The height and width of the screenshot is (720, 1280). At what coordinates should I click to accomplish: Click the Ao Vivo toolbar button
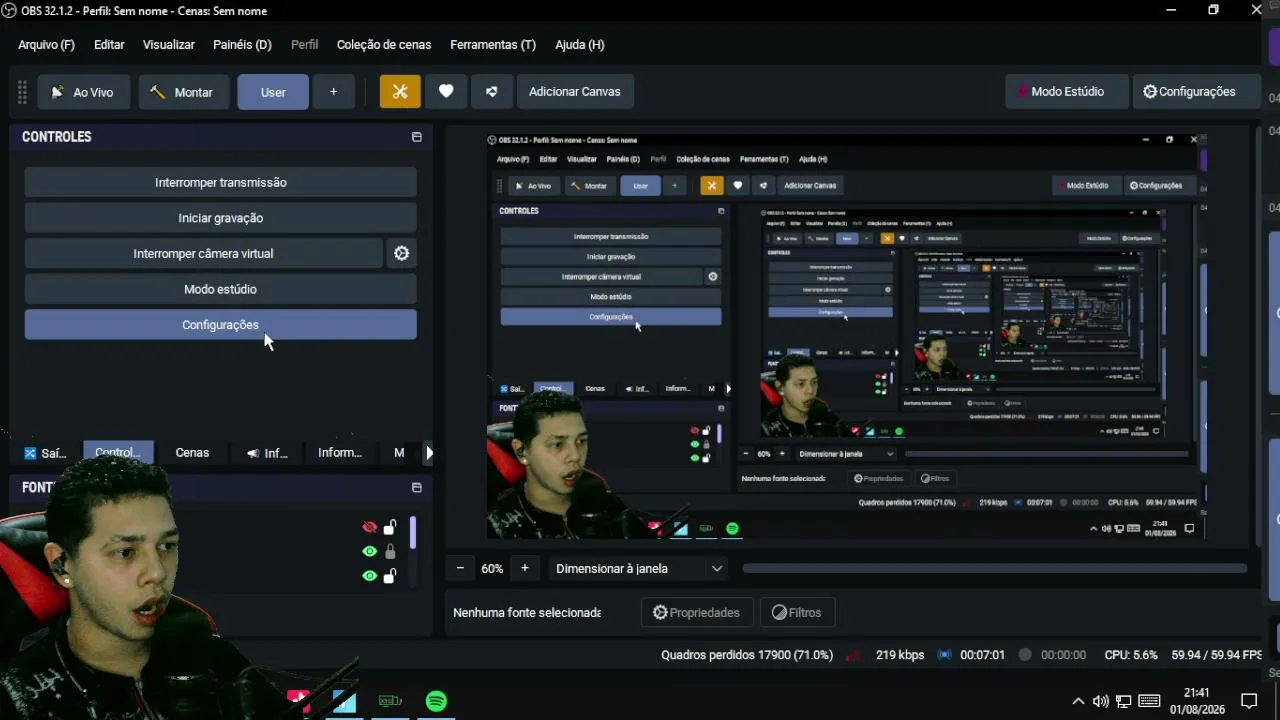pos(84,92)
